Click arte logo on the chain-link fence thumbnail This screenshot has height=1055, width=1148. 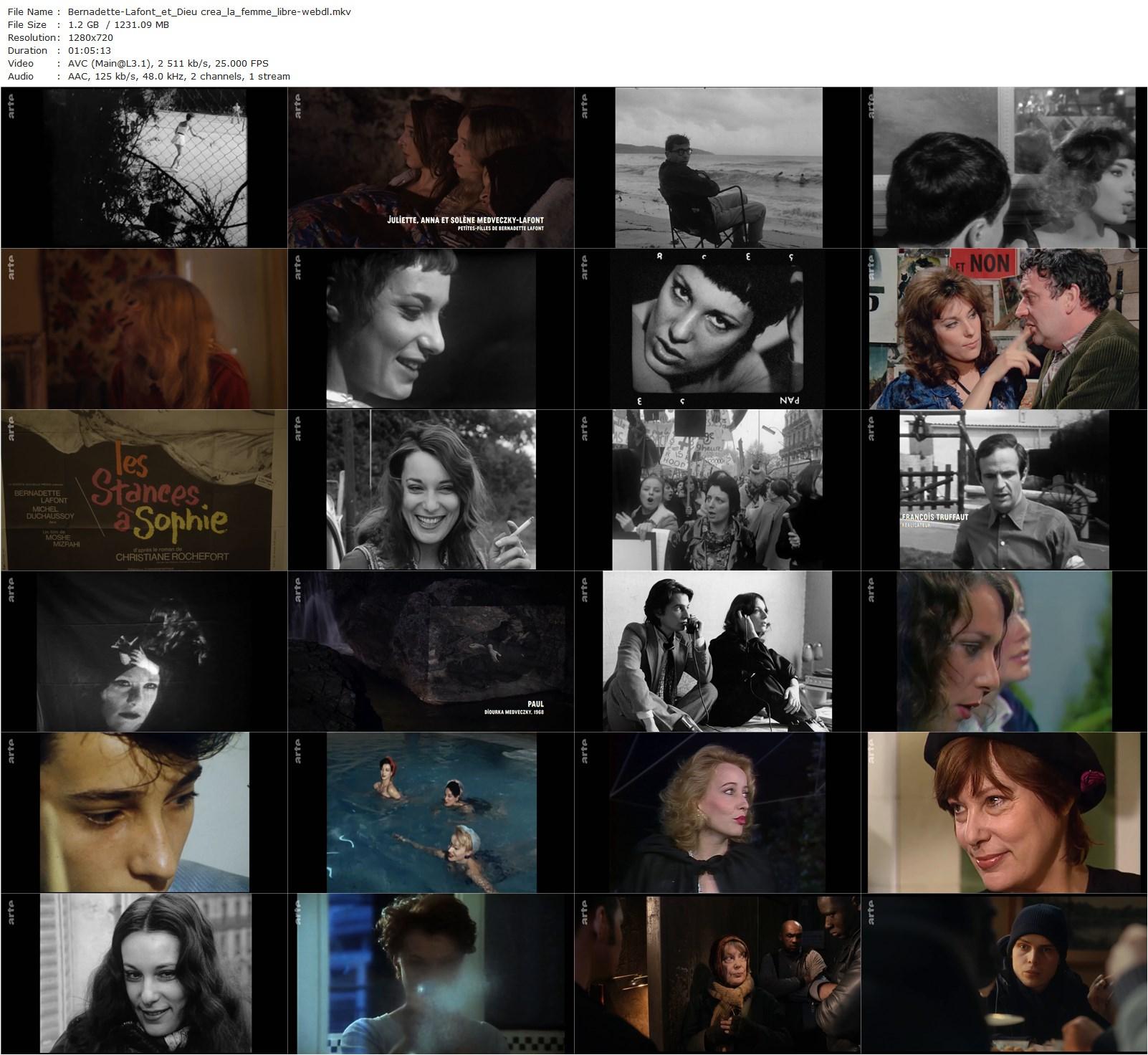coord(12,107)
